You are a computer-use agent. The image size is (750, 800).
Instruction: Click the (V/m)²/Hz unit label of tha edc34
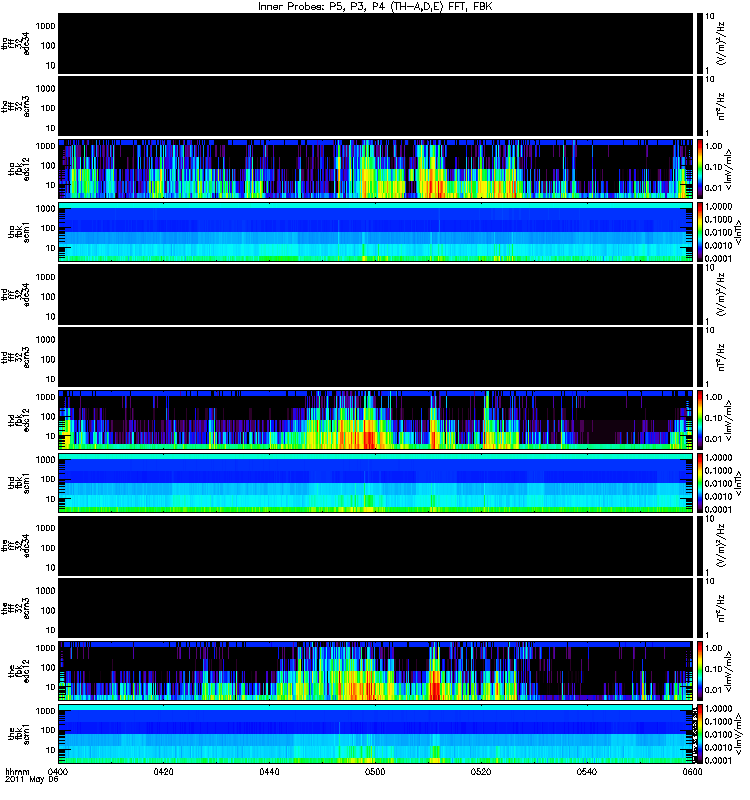coord(721,43)
